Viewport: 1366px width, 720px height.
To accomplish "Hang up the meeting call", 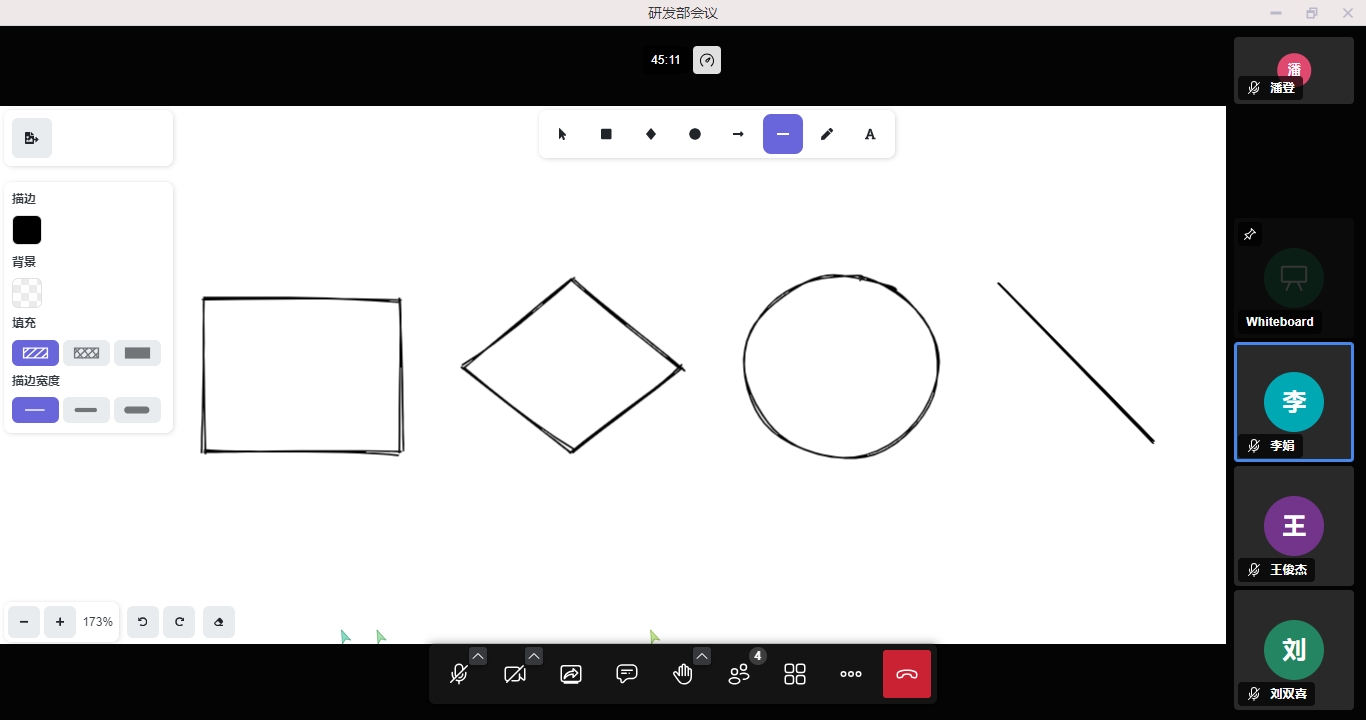I will click(x=907, y=674).
